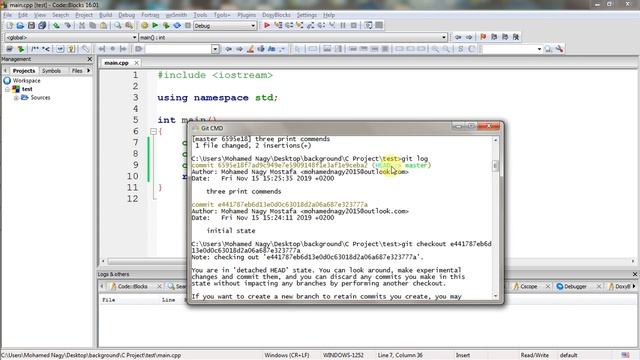Click the Git CMD scroll down arrow
Image resolution: width=640 pixels, height=360 pixels.
pos(496,296)
